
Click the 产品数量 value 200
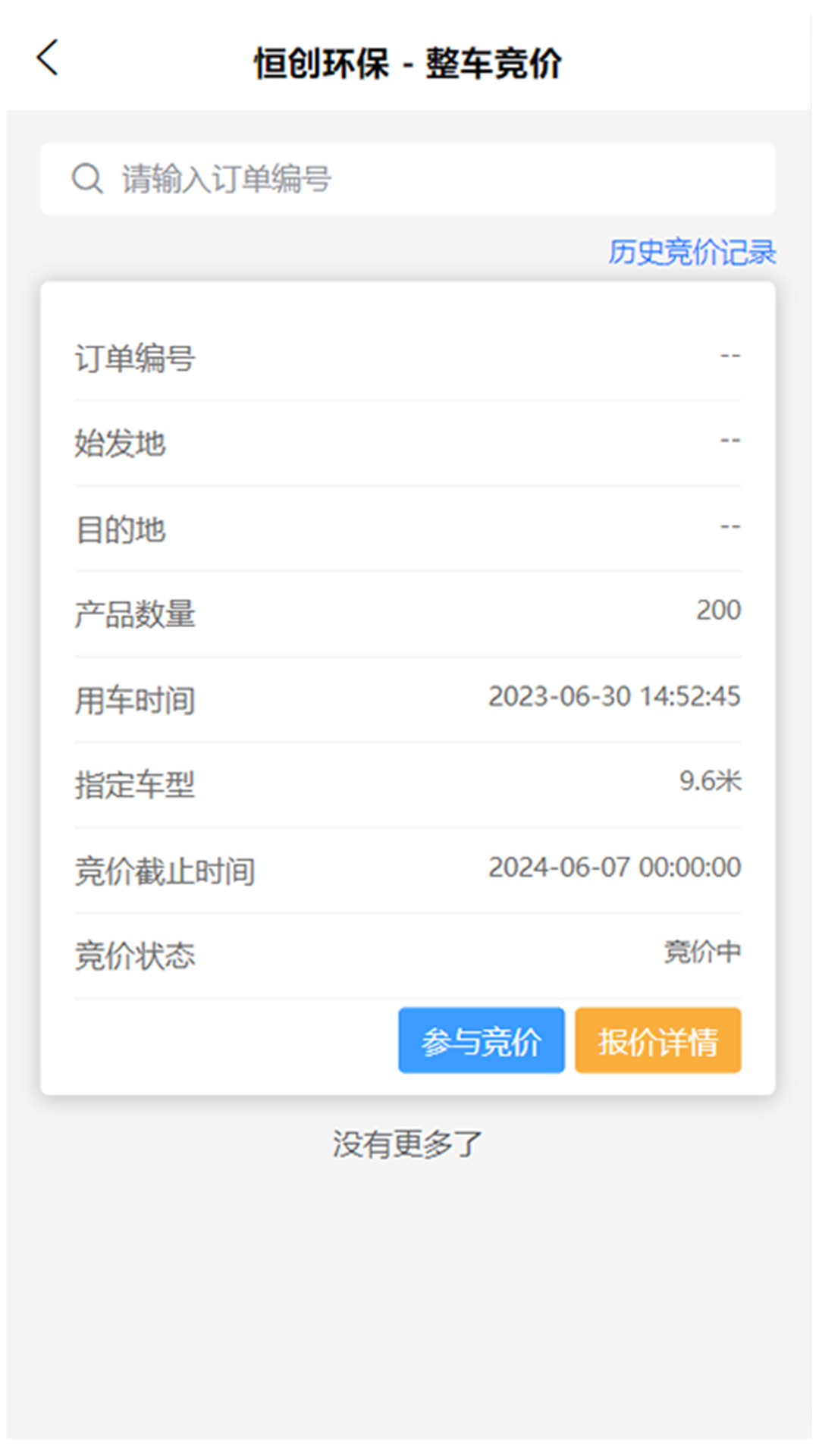point(718,610)
